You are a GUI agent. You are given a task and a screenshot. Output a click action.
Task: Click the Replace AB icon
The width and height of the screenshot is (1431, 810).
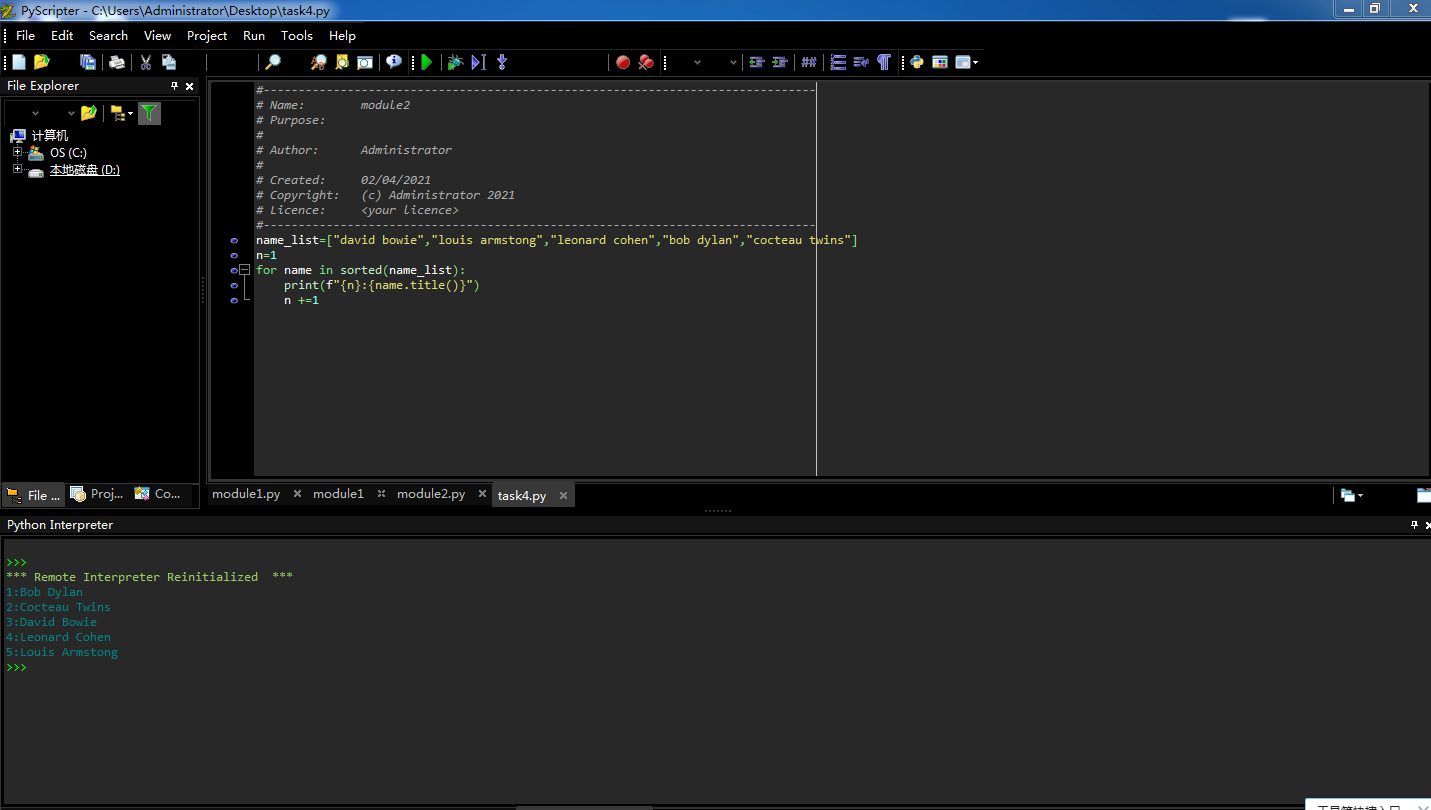coord(318,62)
